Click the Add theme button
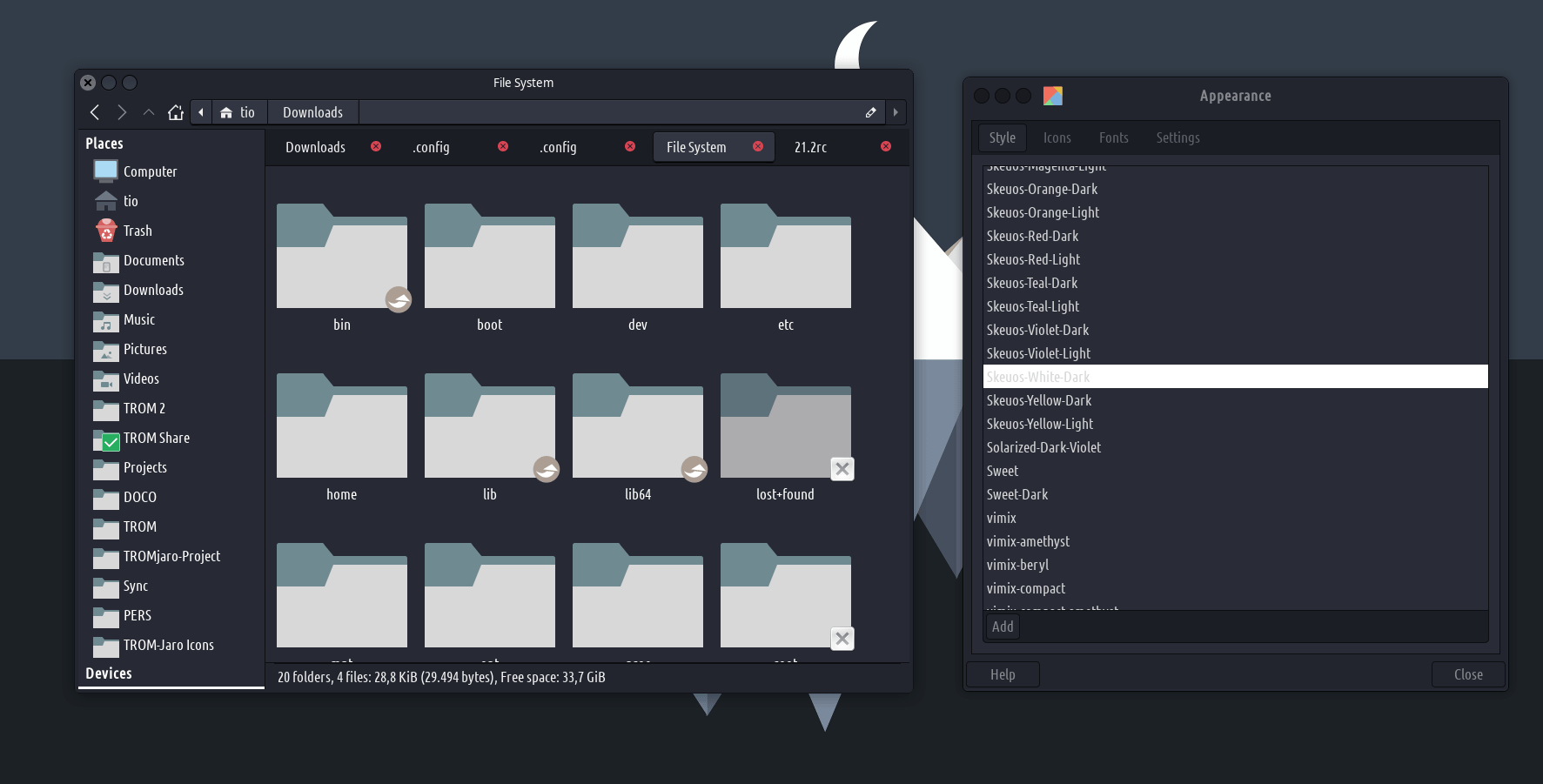The height and width of the screenshot is (784, 1543). click(1003, 627)
